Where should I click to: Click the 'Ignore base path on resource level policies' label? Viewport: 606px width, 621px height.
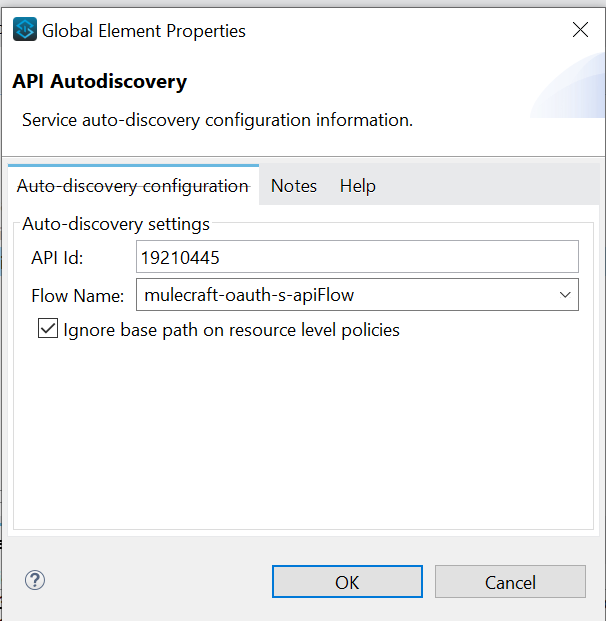[x=231, y=330]
